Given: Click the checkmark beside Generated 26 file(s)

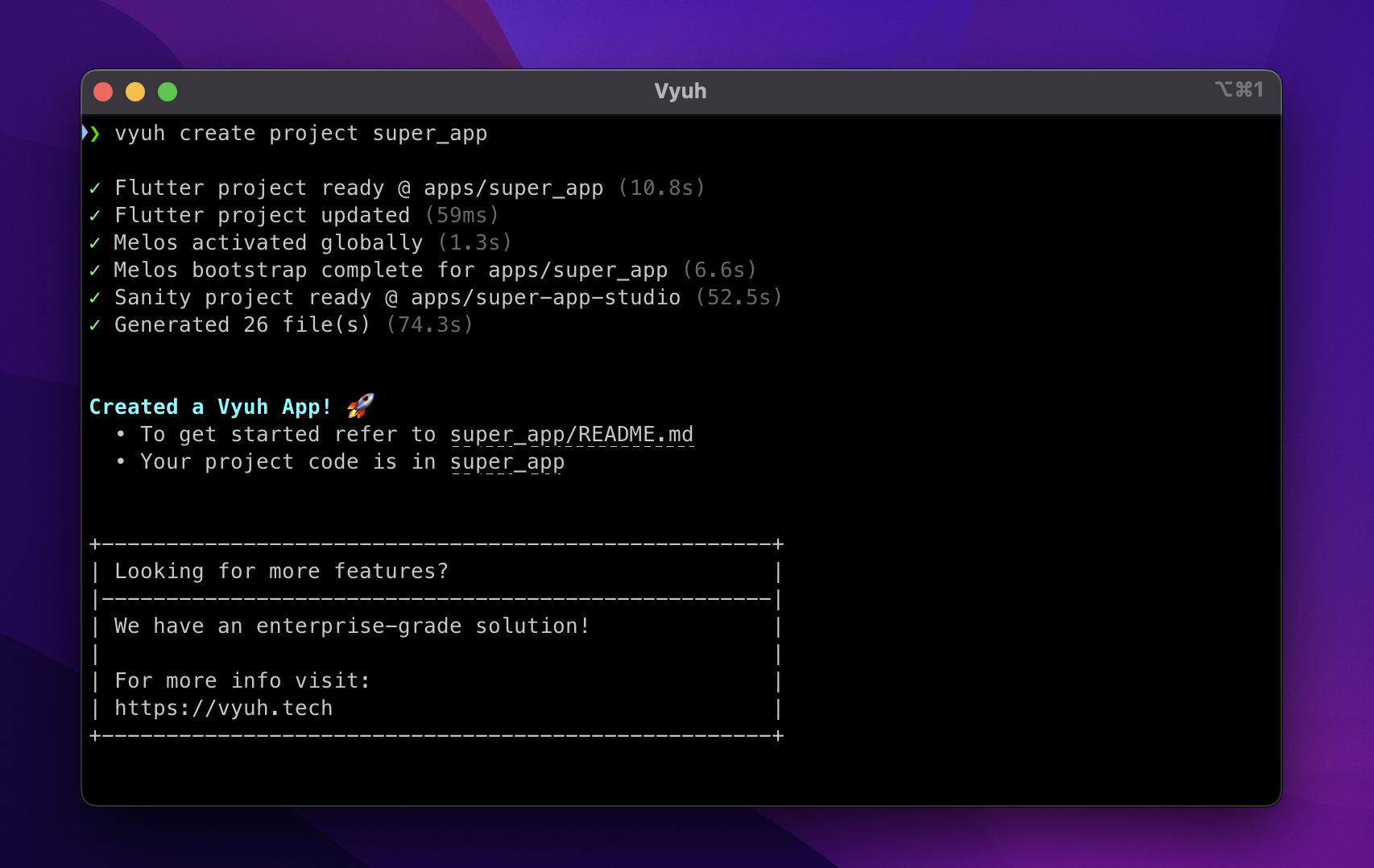Looking at the screenshot, I should [x=96, y=324].
